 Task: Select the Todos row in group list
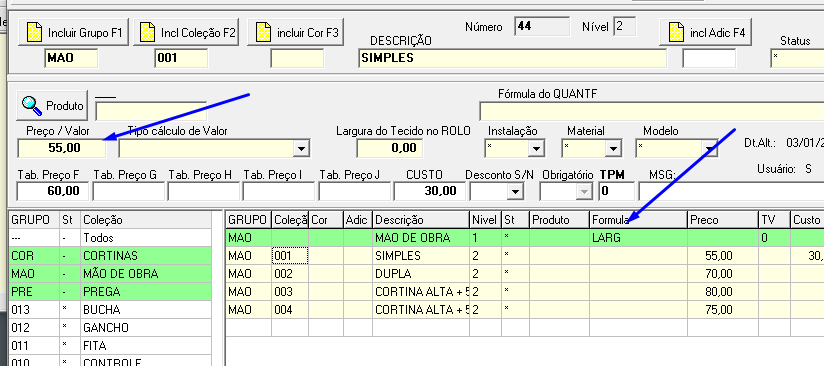click(x=110, y=238)
